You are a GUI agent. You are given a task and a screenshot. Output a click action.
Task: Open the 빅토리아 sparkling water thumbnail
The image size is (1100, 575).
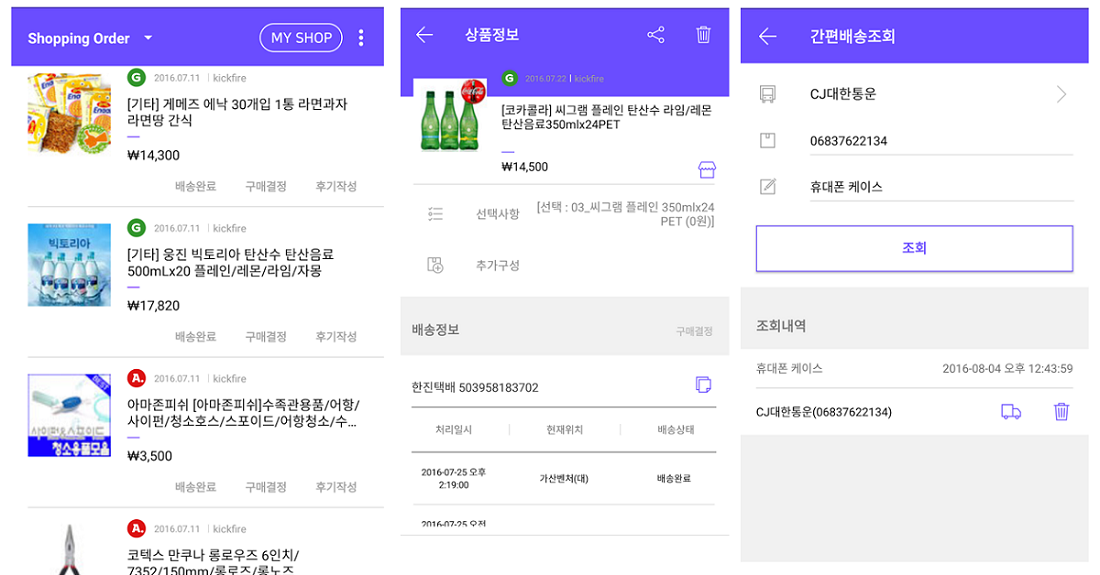pos(69,265)
